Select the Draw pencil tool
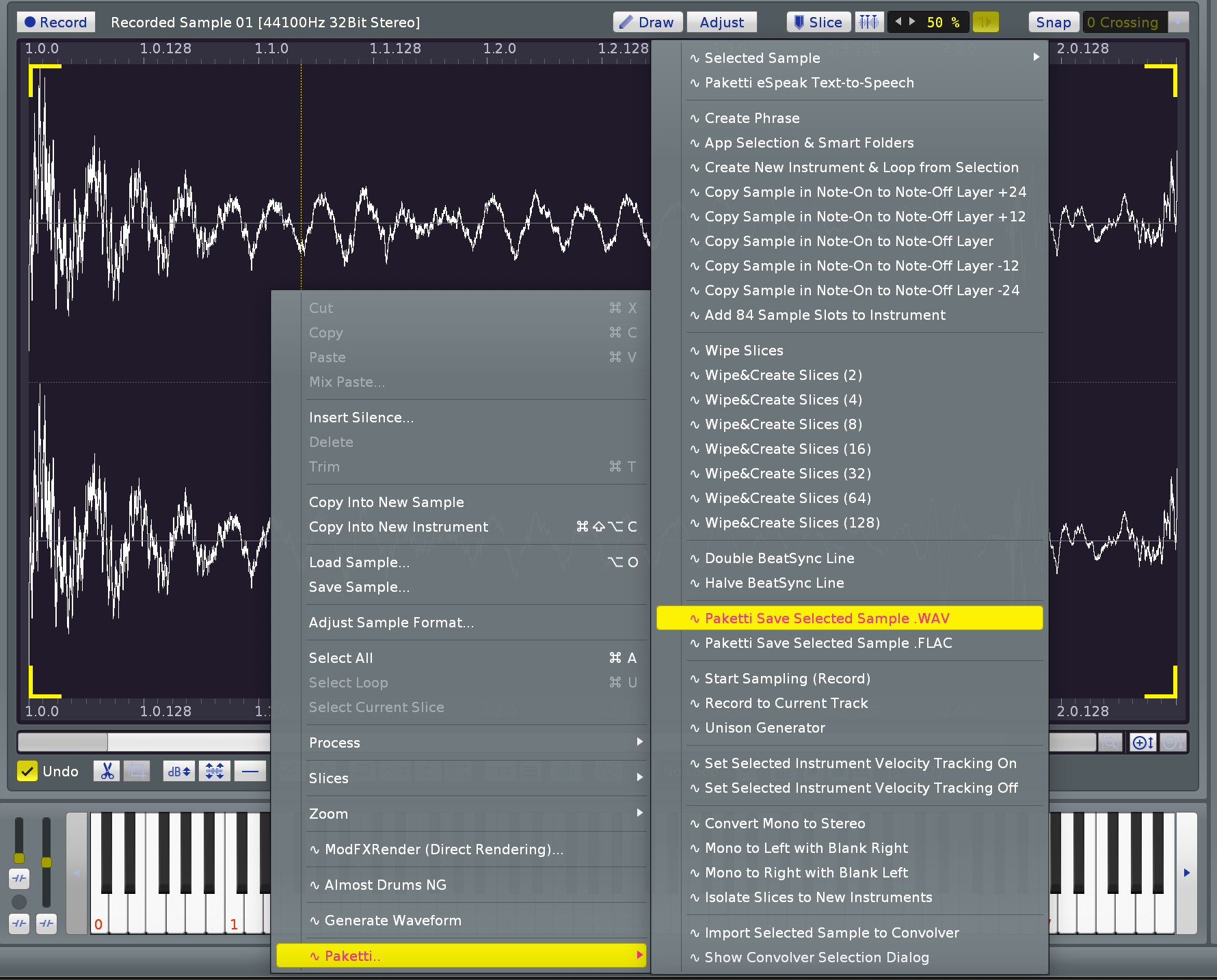1217x980 pixels. (647, 23)
